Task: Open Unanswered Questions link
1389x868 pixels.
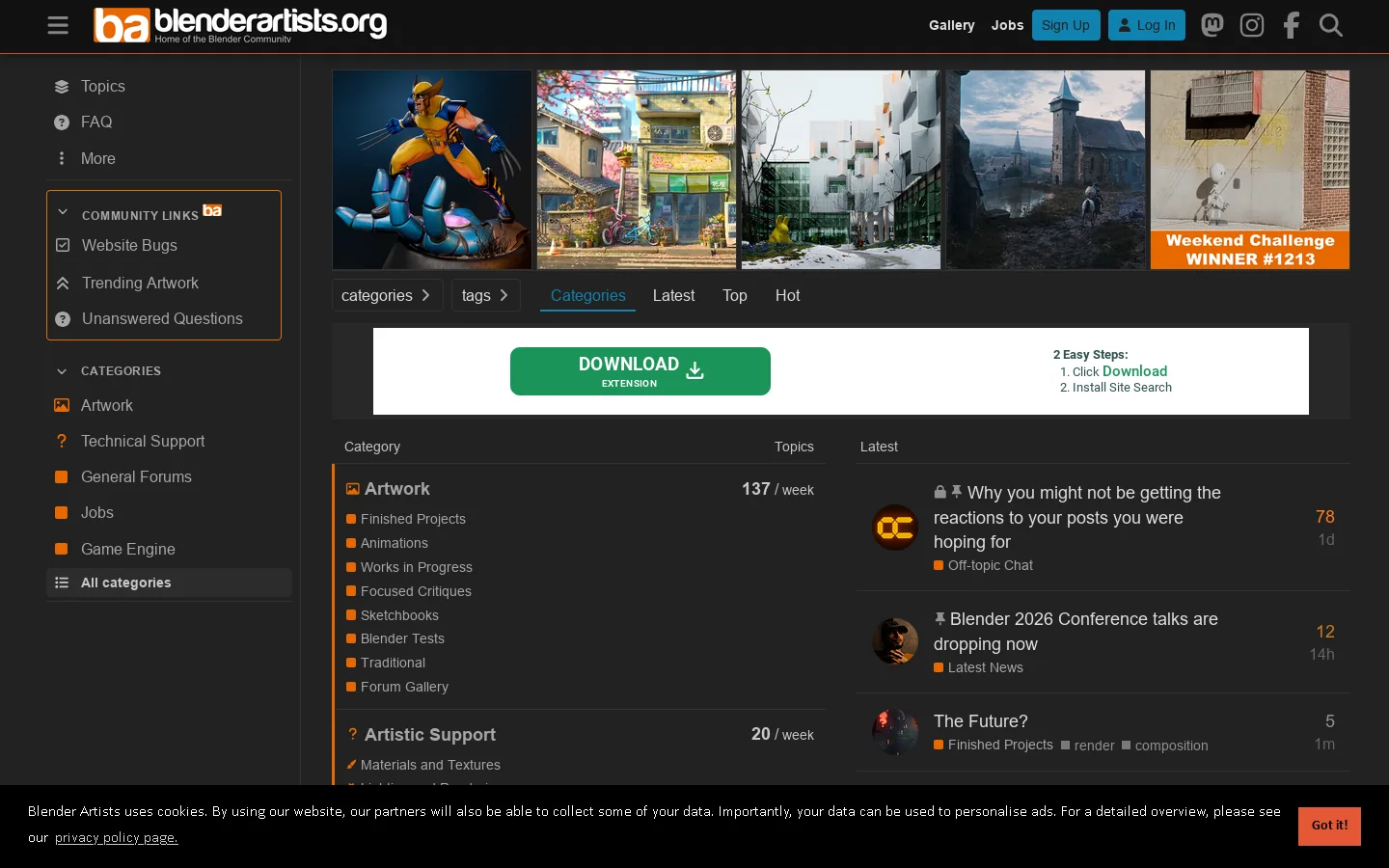Action: (x=162, y=318)
